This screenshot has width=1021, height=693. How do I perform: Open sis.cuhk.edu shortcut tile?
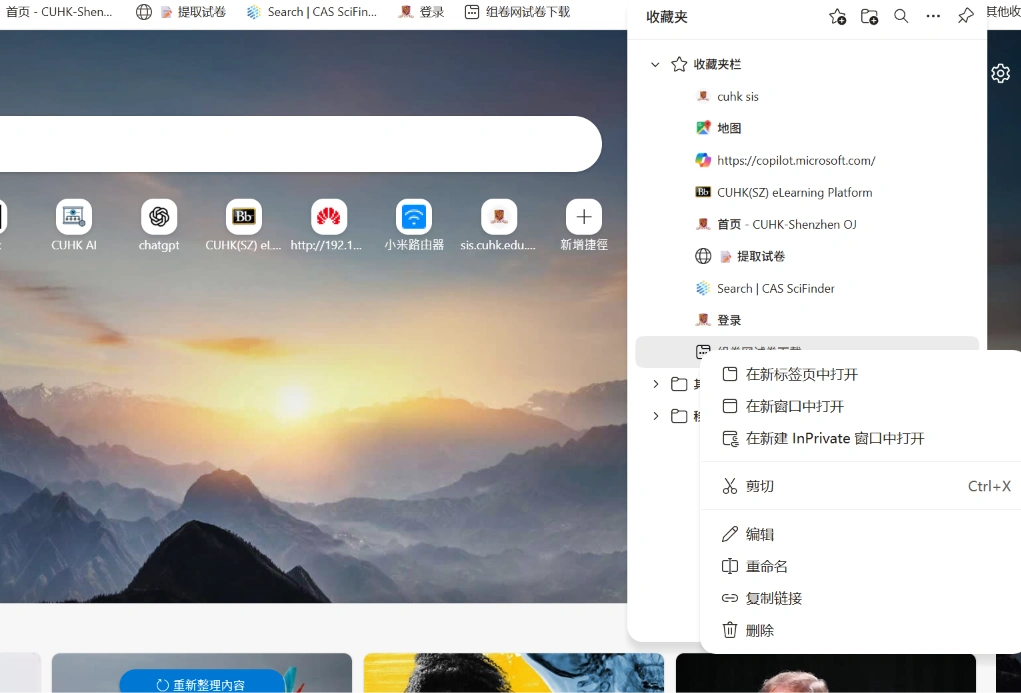[499, 225]
